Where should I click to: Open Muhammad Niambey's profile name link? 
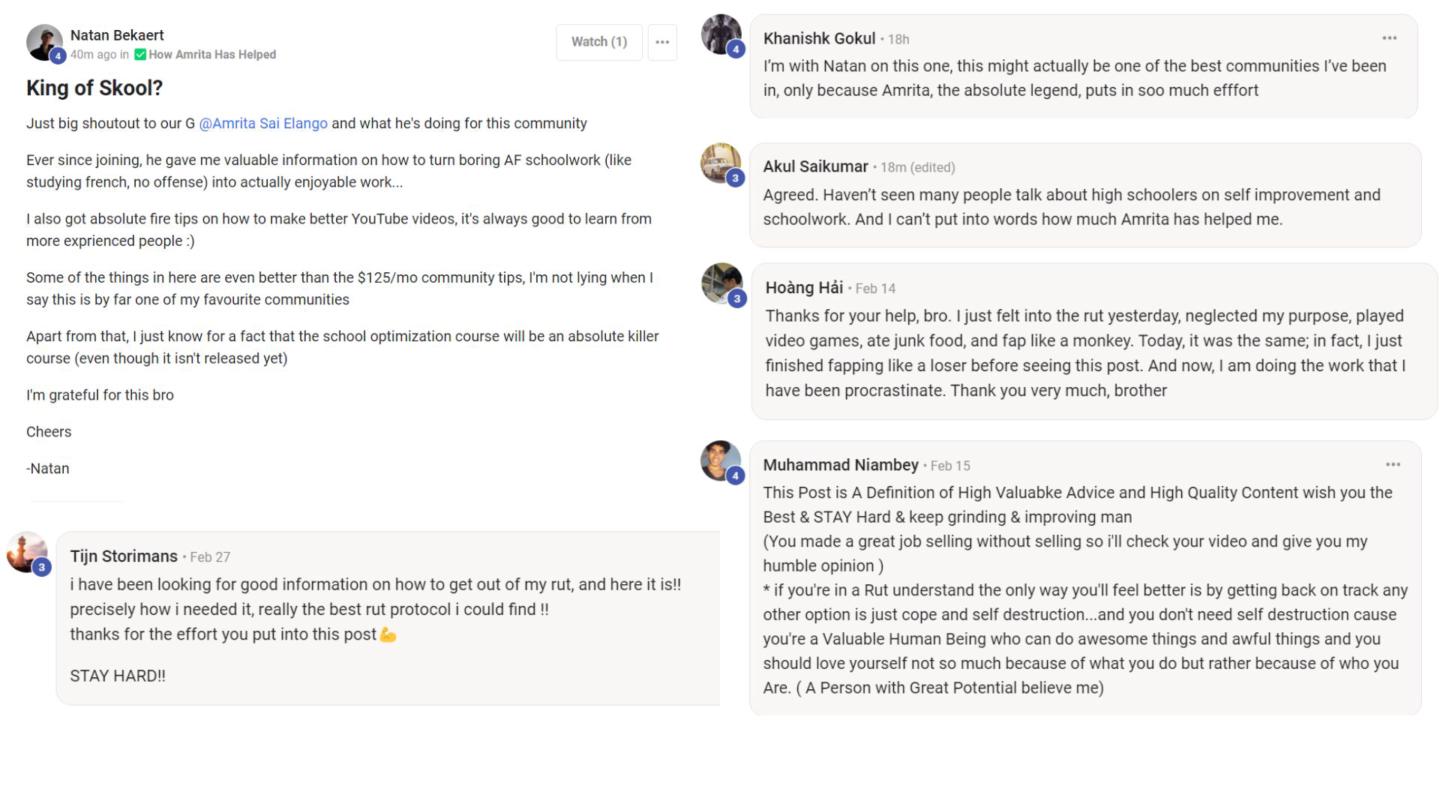coord(840,465)
